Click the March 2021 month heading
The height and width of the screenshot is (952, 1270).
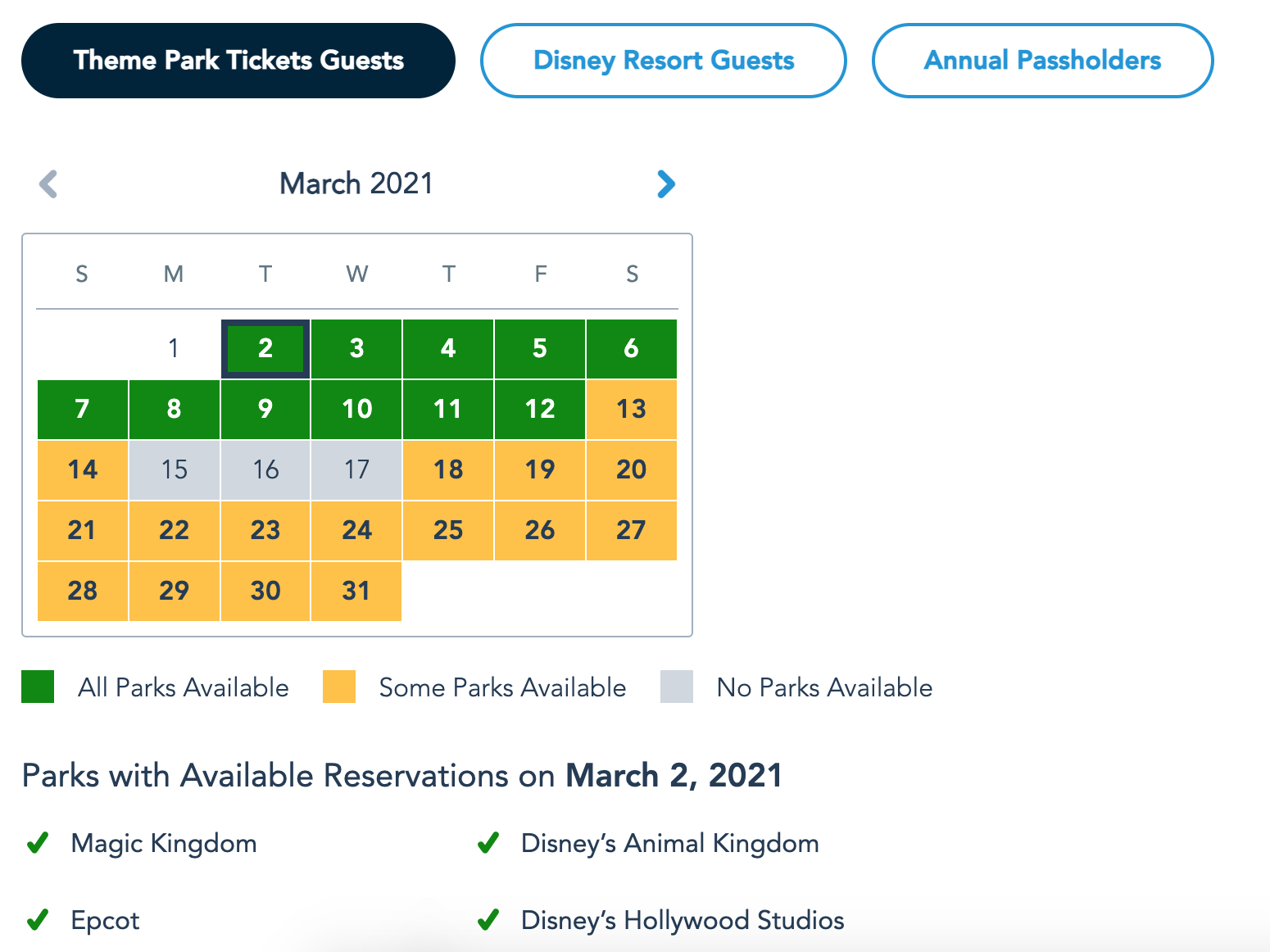coord(356,184)
